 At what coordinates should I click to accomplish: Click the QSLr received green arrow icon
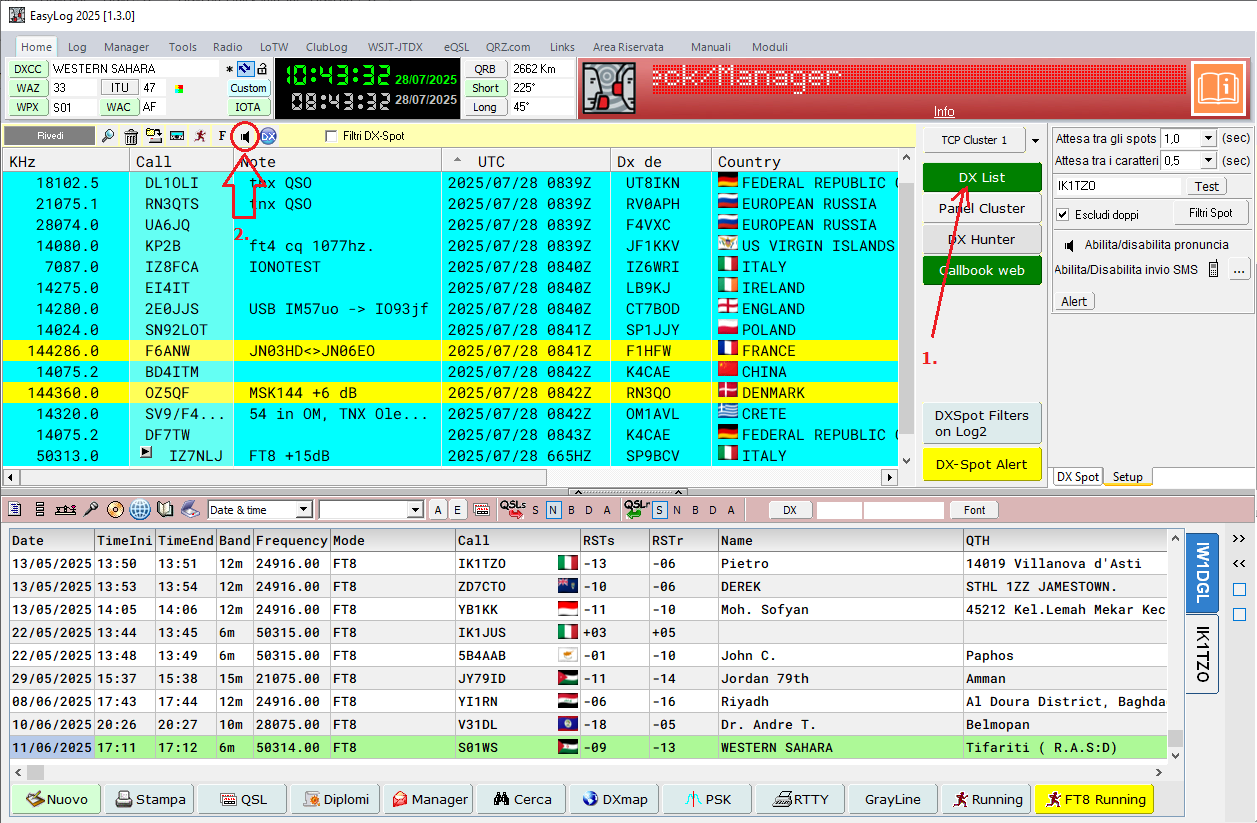point(637,509)
